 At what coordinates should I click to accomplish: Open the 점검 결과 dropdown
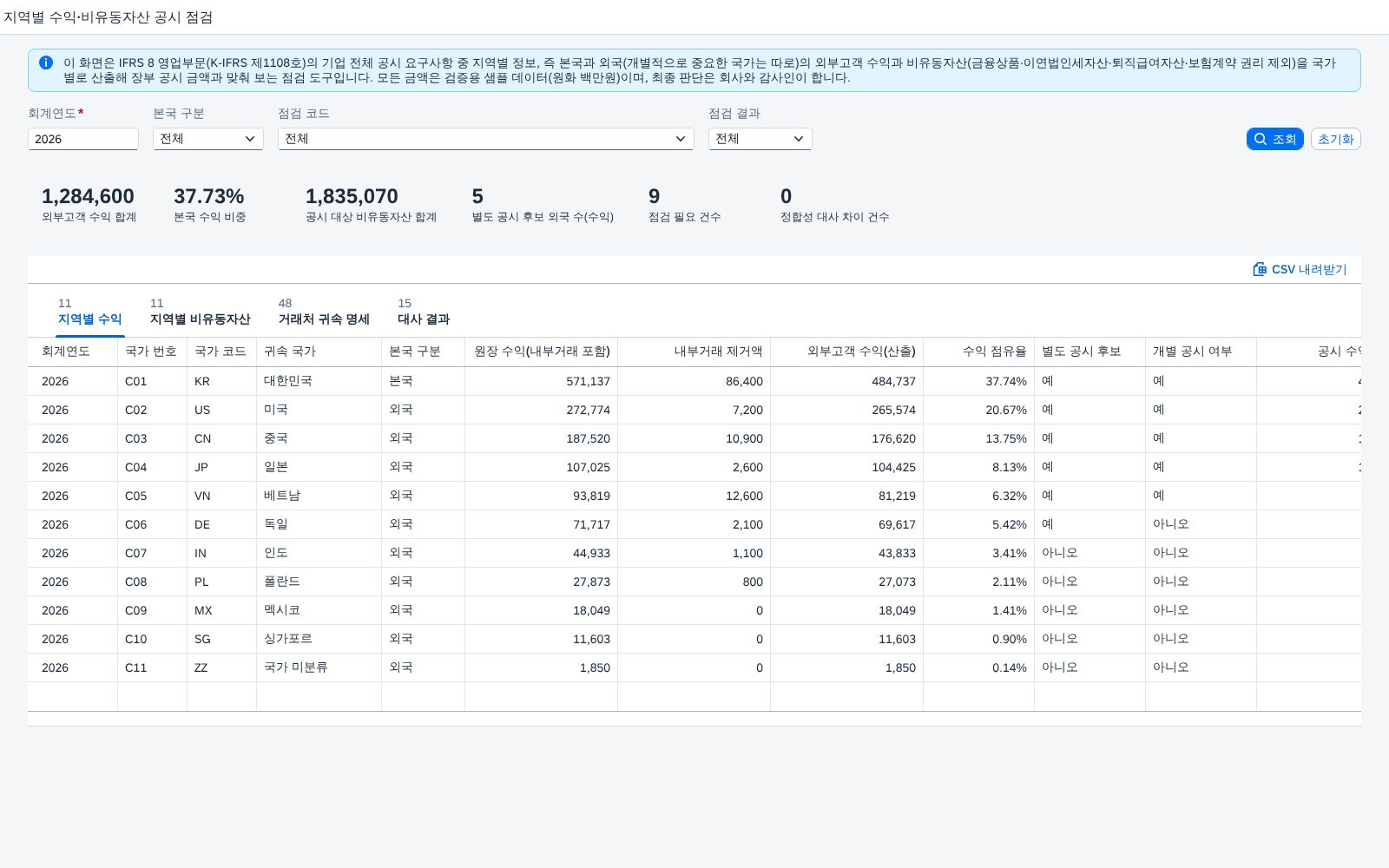(x=760, y=139)
